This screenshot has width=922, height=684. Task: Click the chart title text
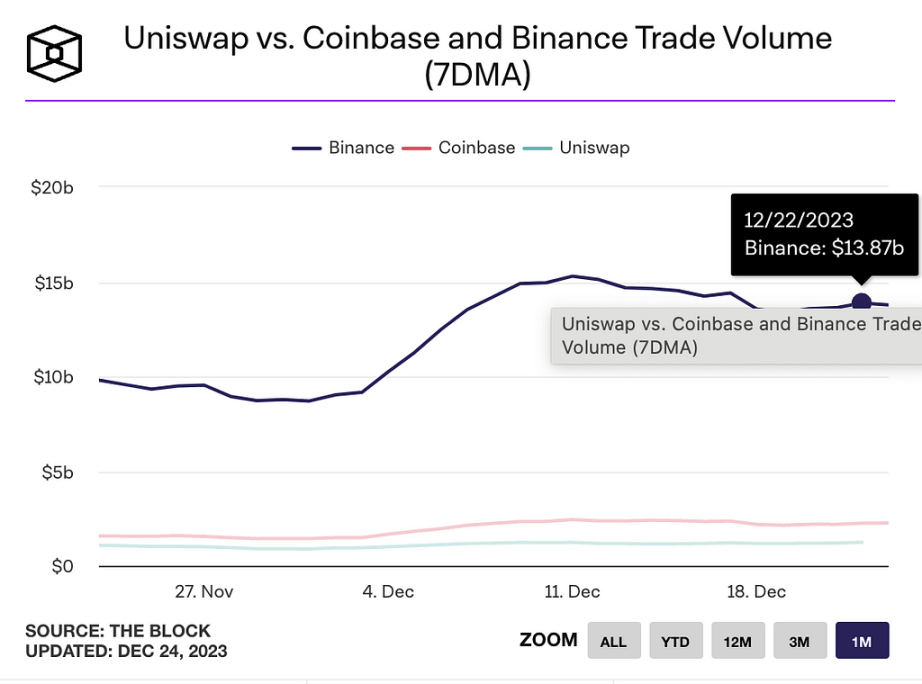[477, 56]
